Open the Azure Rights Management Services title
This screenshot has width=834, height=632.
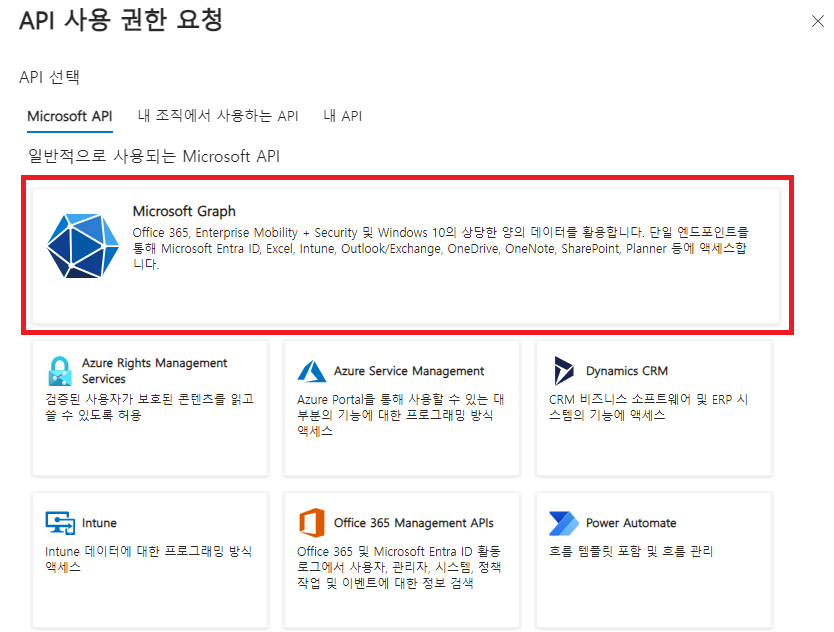[x=154, y=371]
